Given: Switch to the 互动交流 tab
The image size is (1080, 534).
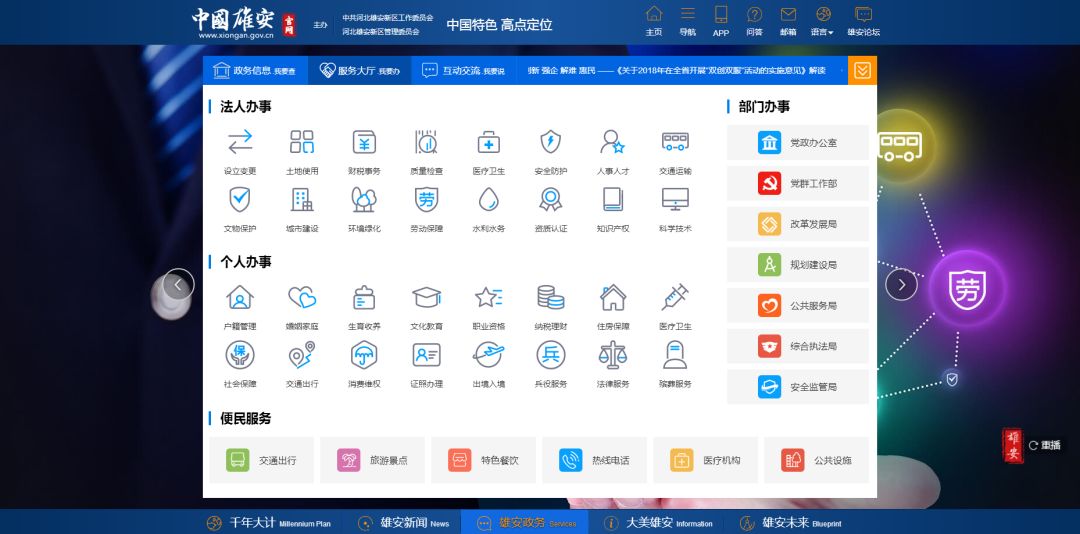Looking at the screenshot, I should [x=464, y=70].
